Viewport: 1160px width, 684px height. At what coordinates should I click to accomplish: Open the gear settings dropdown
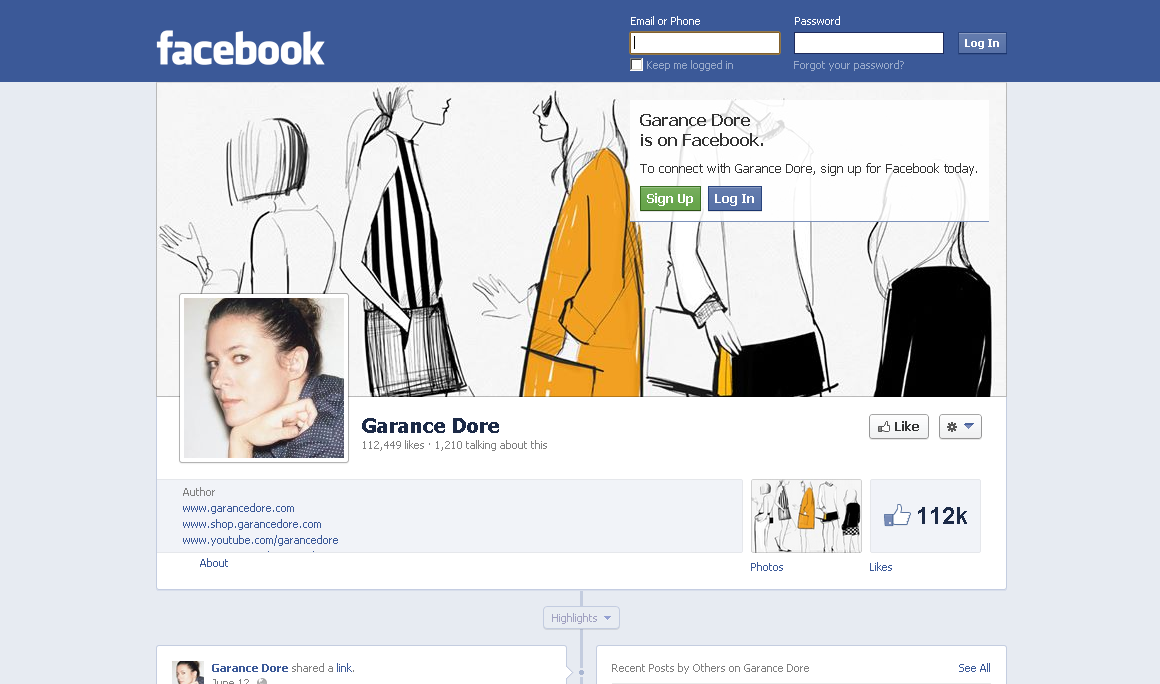(960, 427)
